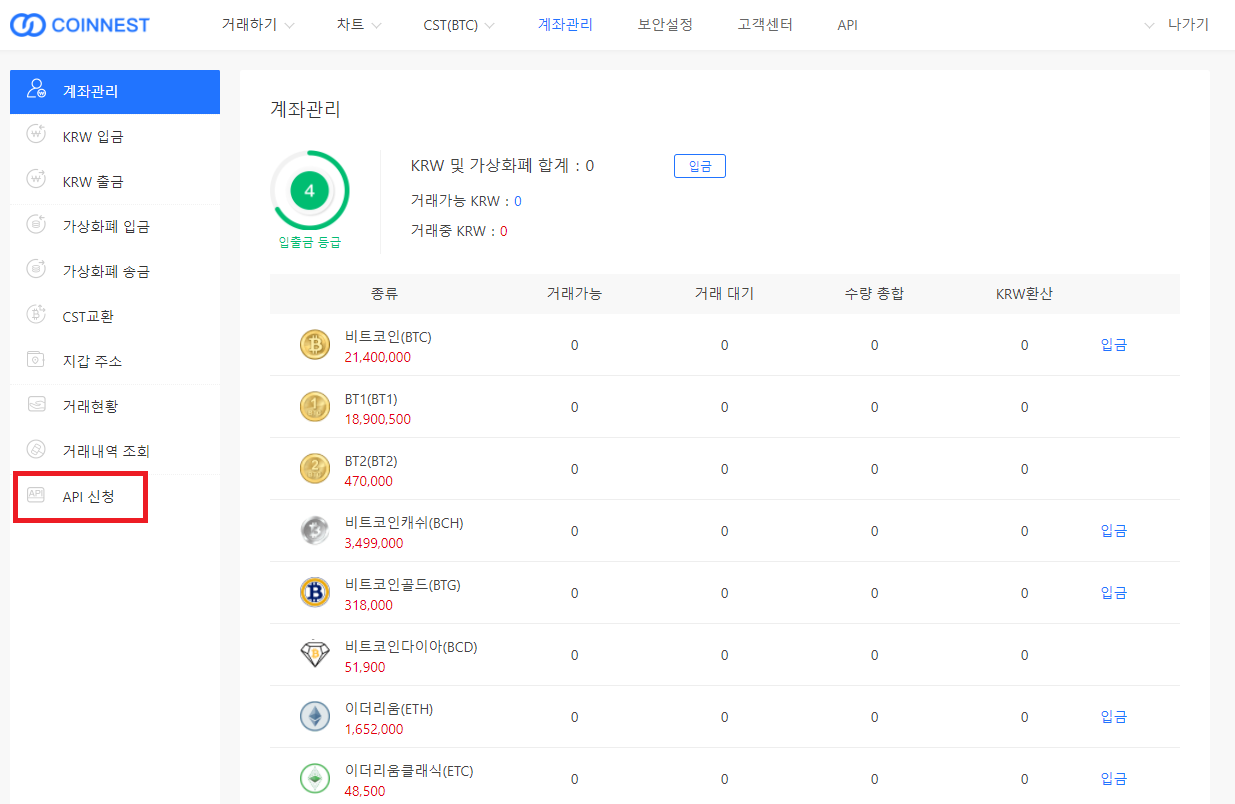
Task: Click the 이더리움 price 1,652,000
Action: [374, 729]
